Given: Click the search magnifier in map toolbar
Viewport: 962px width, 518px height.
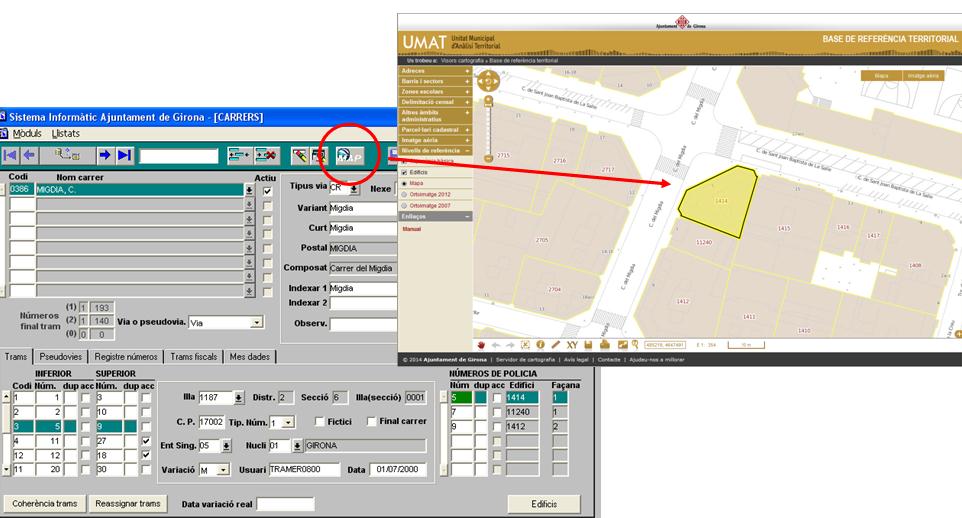Looking at the screenshot, I should click(635, 345).
